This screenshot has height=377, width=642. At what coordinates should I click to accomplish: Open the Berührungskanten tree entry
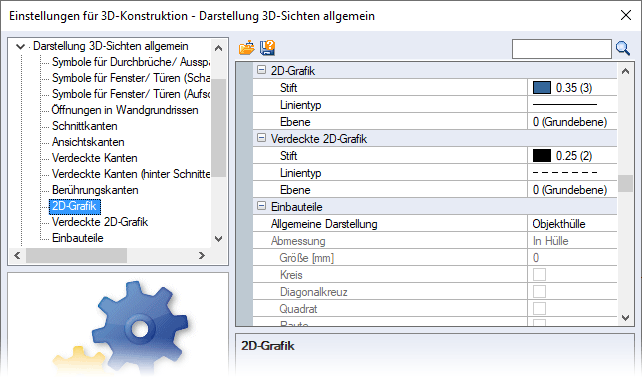(95, 190)
